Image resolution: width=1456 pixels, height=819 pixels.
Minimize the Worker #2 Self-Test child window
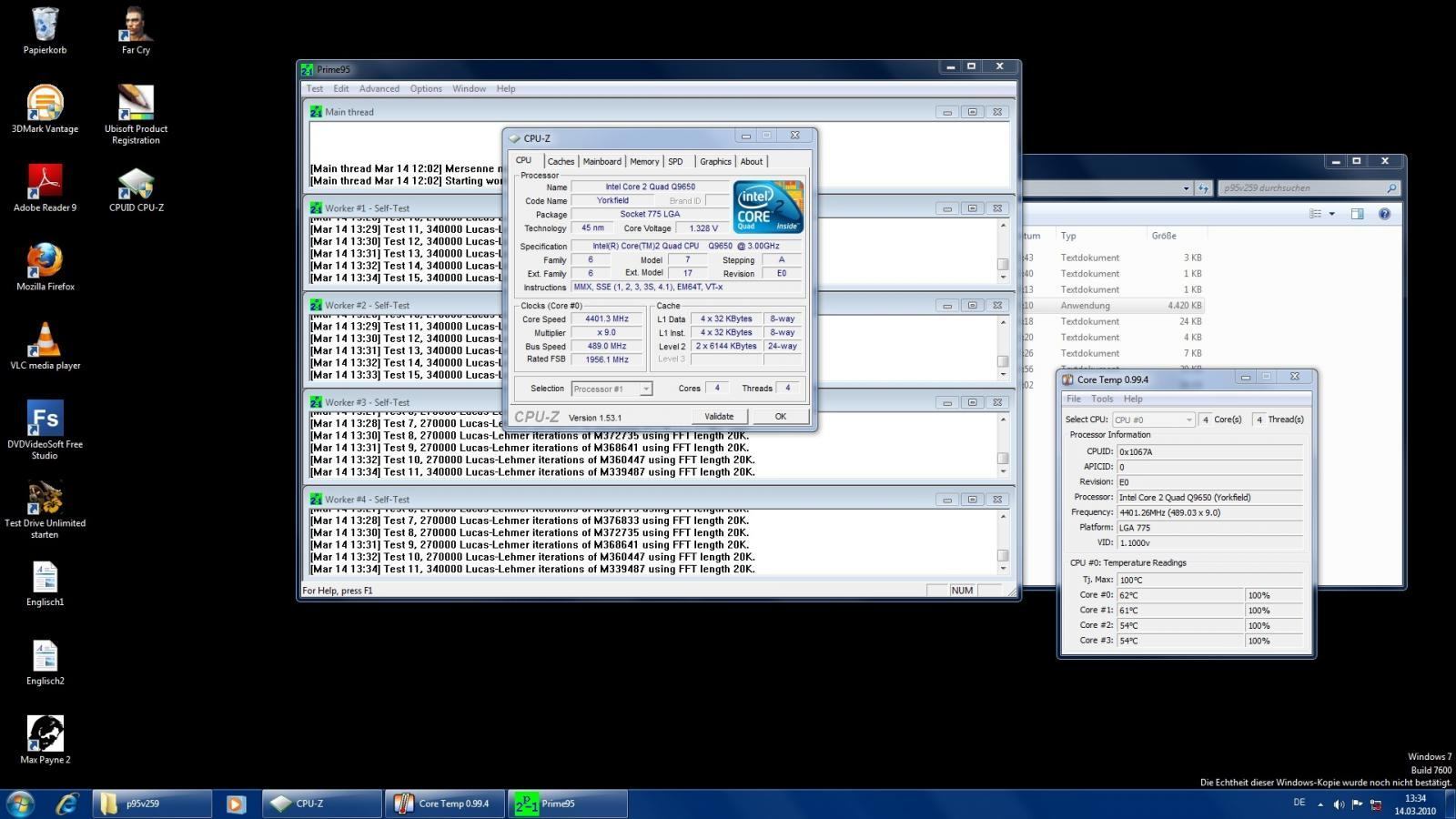947,306
